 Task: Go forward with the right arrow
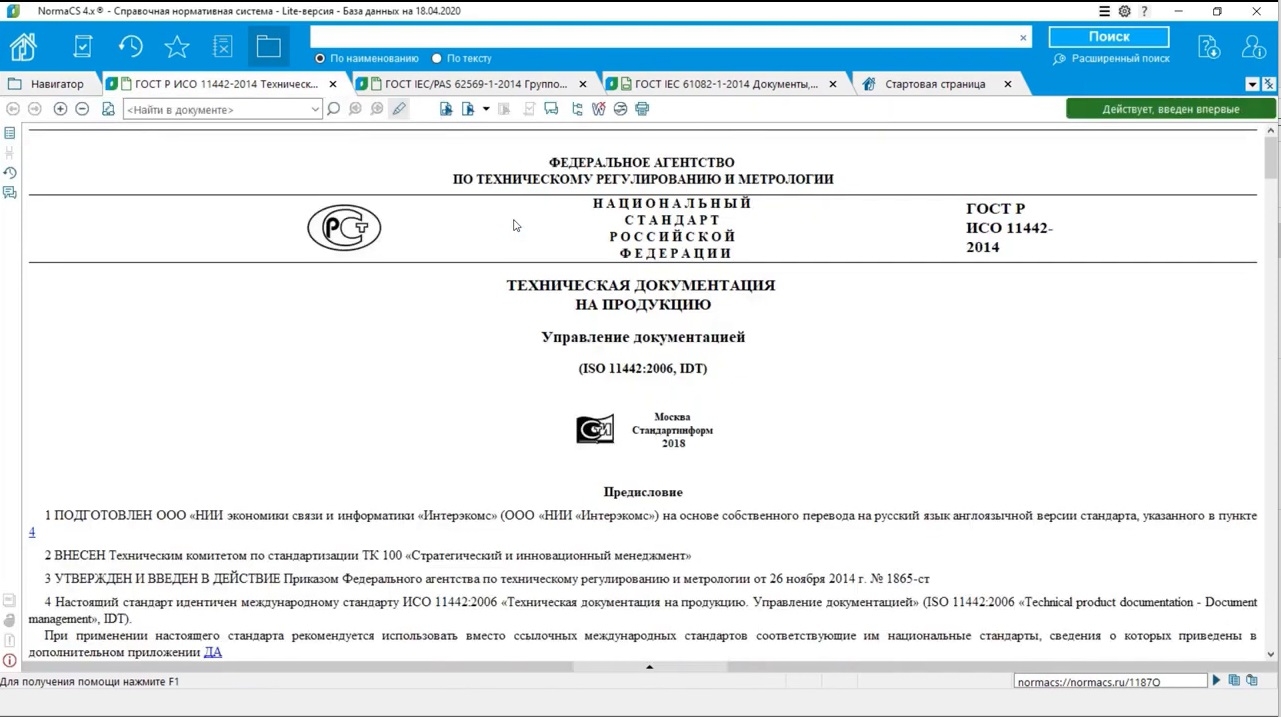coord(35,109)
